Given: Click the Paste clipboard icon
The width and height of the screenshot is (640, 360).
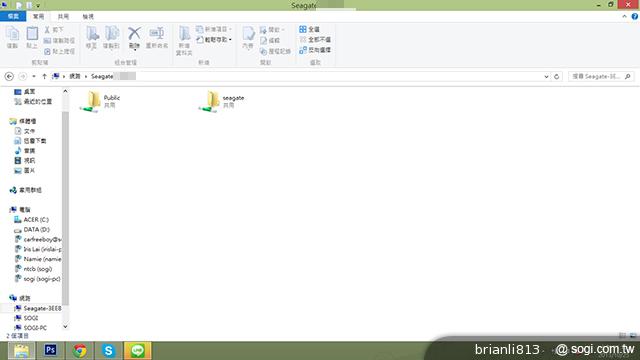Looking at the screenshot, I should (x=32, y=34).
